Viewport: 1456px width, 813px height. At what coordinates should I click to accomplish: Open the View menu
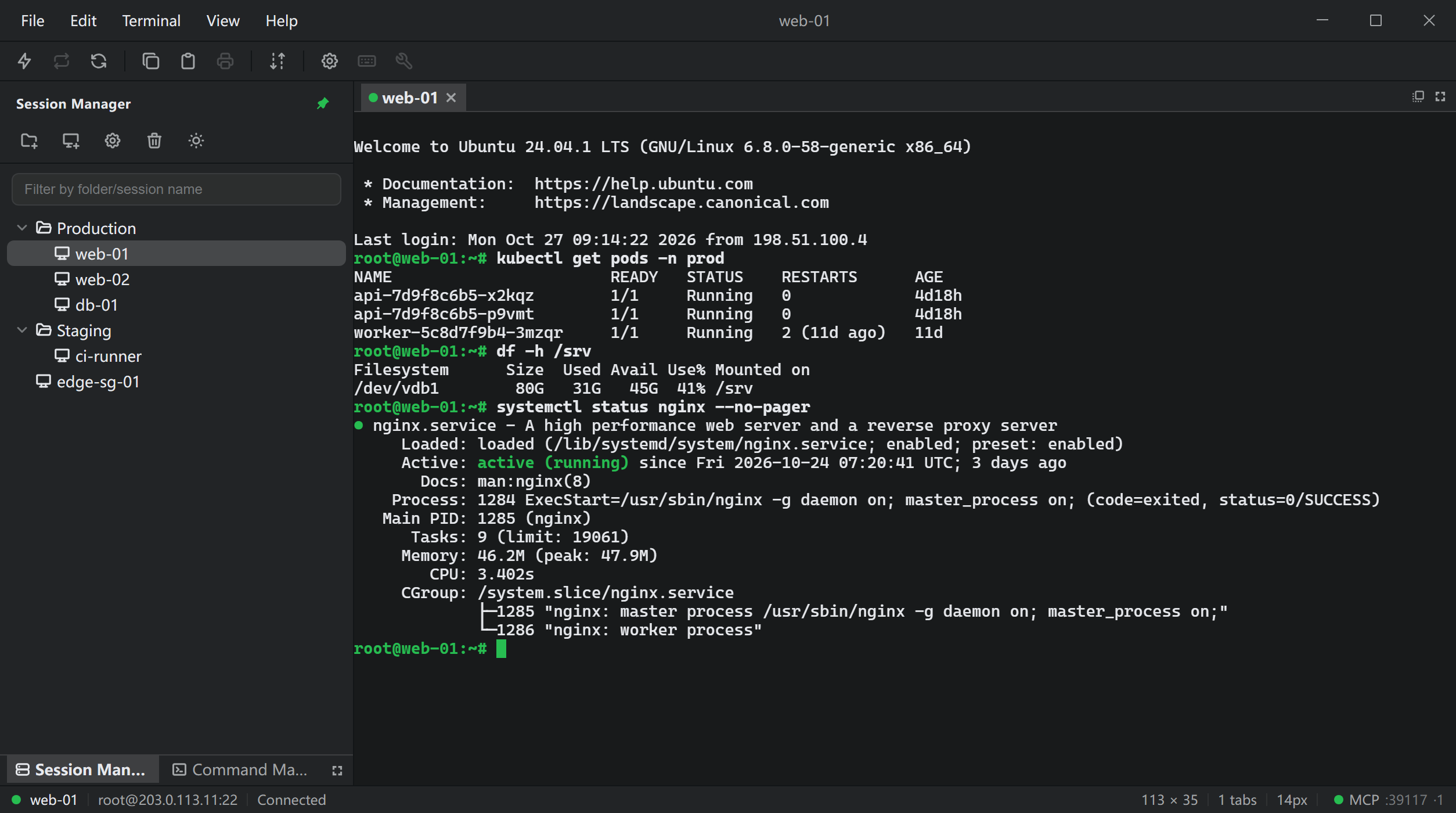[223, 21]
